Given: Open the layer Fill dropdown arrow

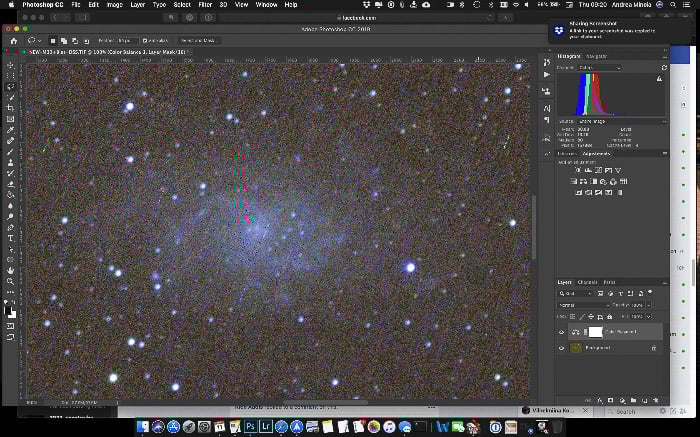Looking at the screenshot, I should (x=648, y=316).
